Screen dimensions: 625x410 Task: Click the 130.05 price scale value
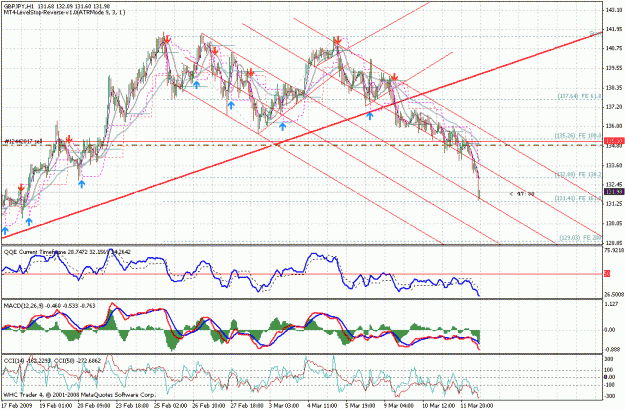pyautogui.click(x=614, y=224)
